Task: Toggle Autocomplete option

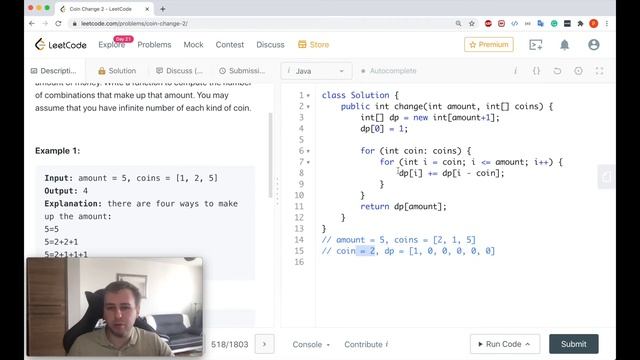Action: point(388,71)
